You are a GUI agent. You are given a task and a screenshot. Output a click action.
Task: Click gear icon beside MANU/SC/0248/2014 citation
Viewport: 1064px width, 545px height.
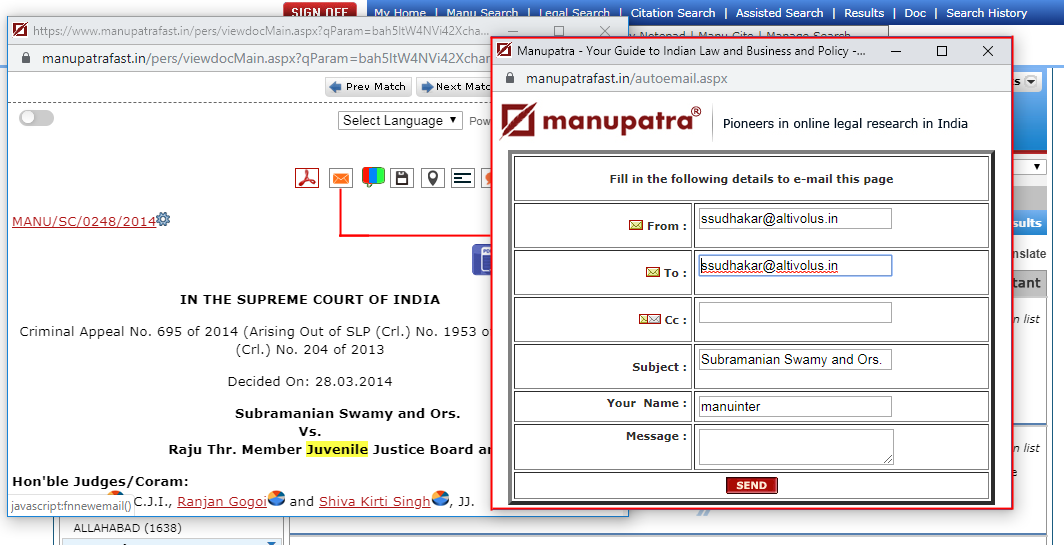point(164,219)
